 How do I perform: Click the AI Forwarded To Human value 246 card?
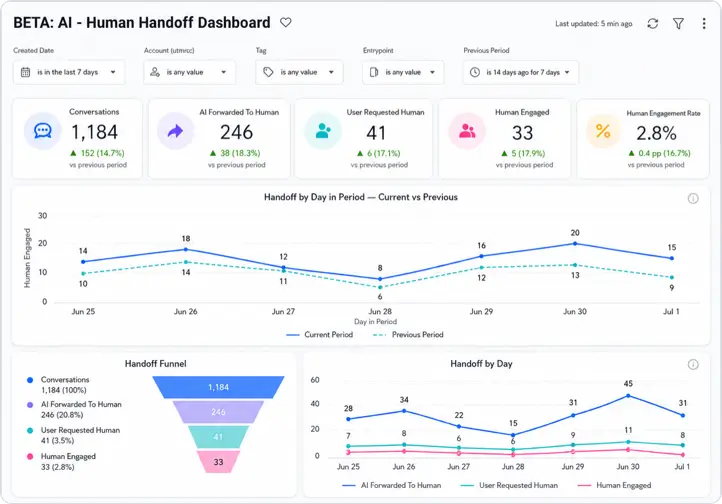[x=237, y=132]
